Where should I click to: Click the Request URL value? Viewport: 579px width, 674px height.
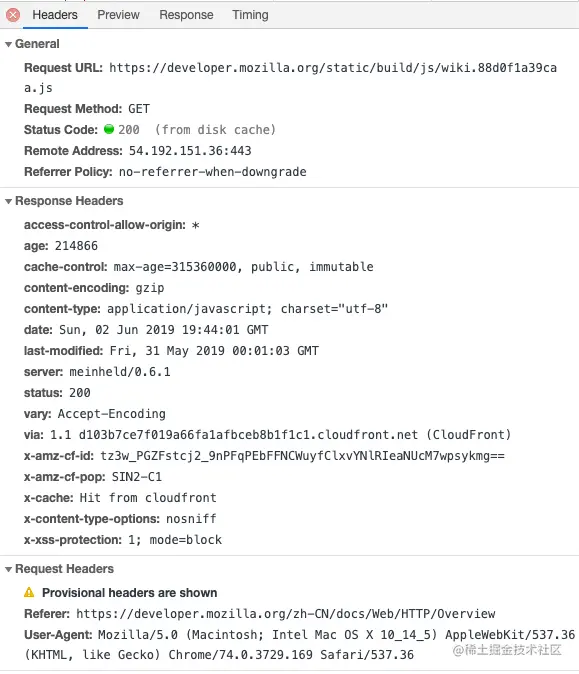[290, 78]
